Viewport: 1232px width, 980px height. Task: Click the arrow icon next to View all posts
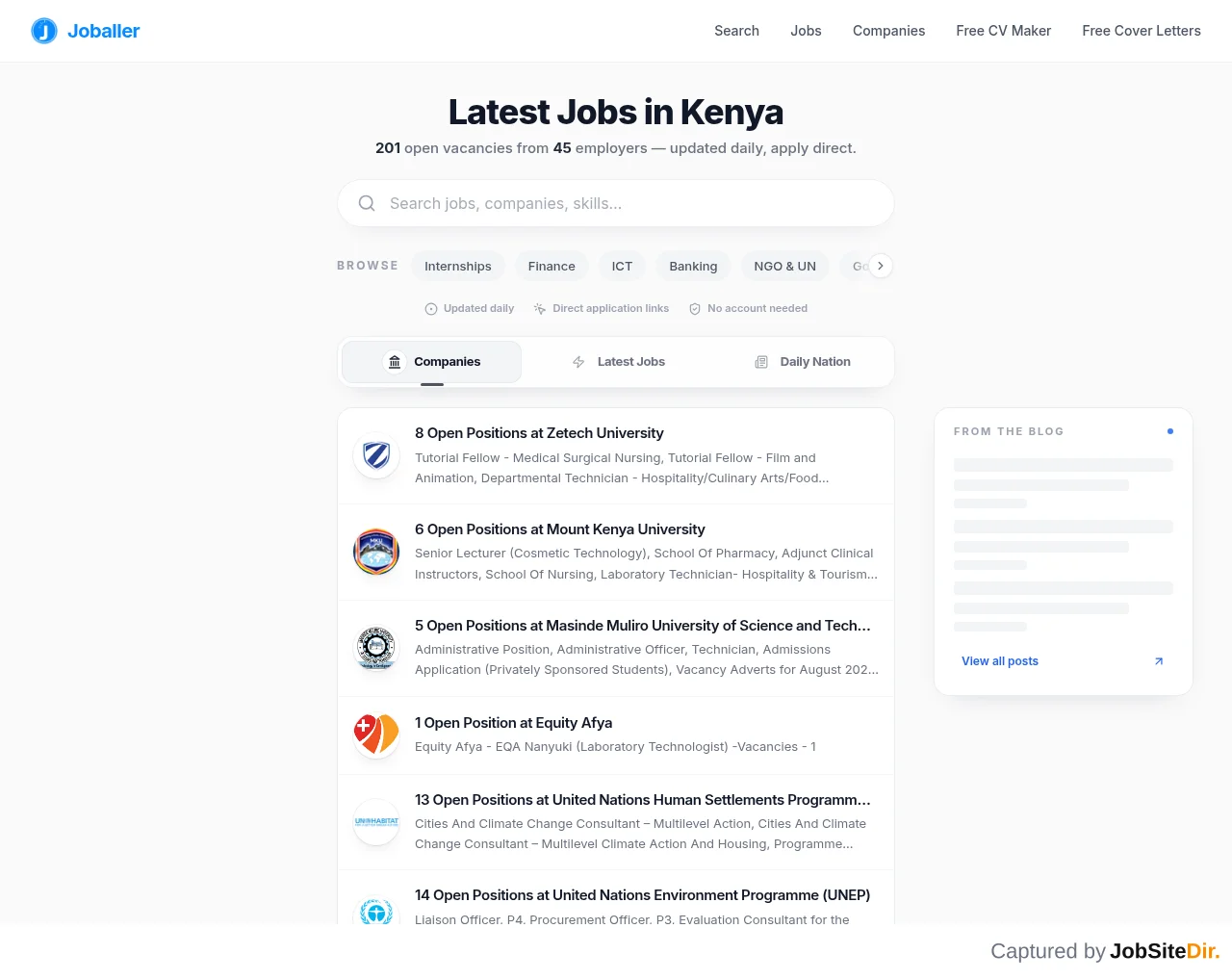click(x=1159, y=661)
